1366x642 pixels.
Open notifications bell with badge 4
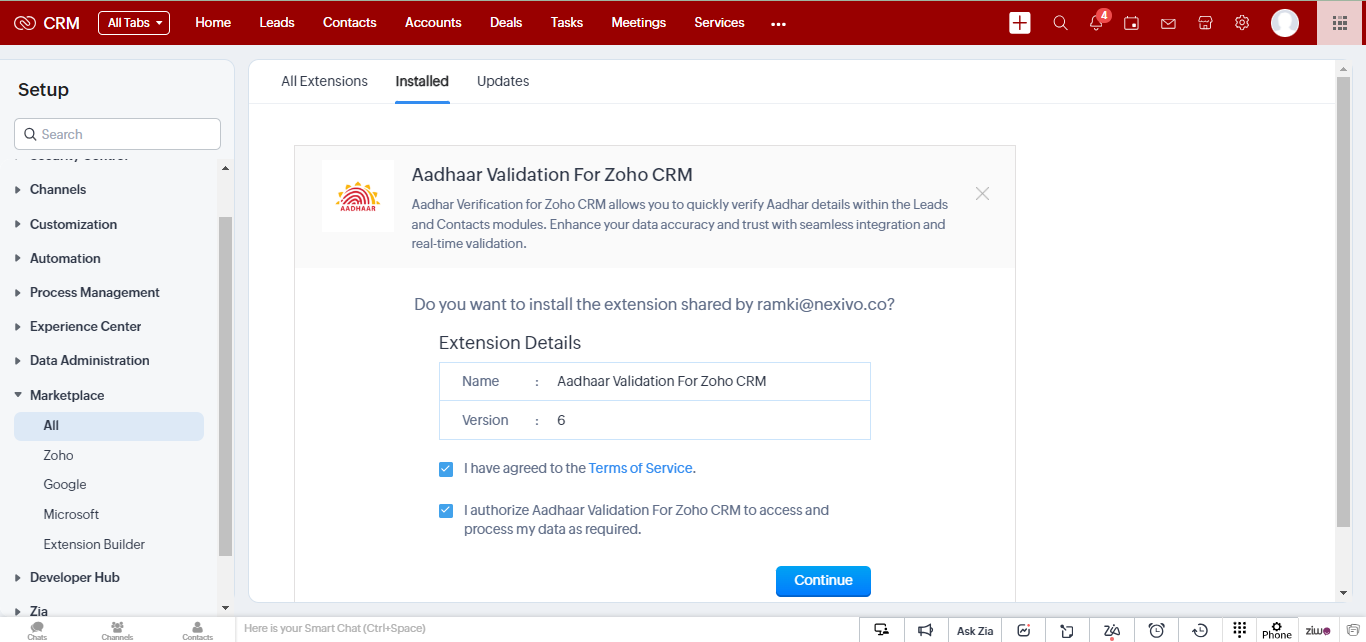pyautogui.click(x=1098, y=22)
